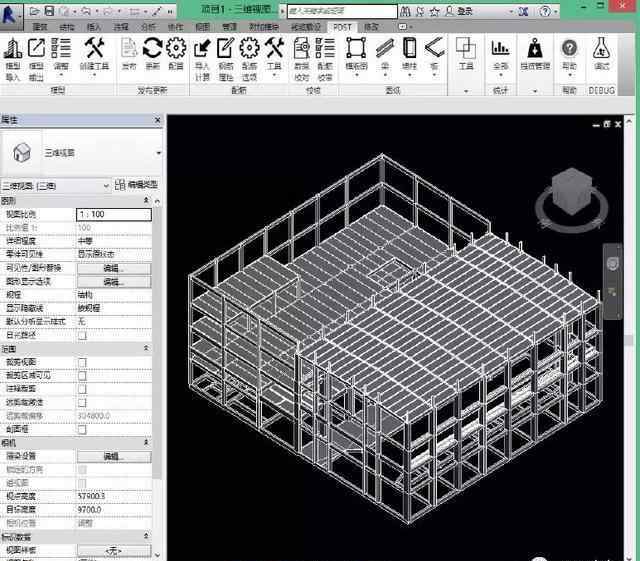
Task: Click the properties panel scrollbar down arrow
Action: pyautogui.click(x=158, y=555)
